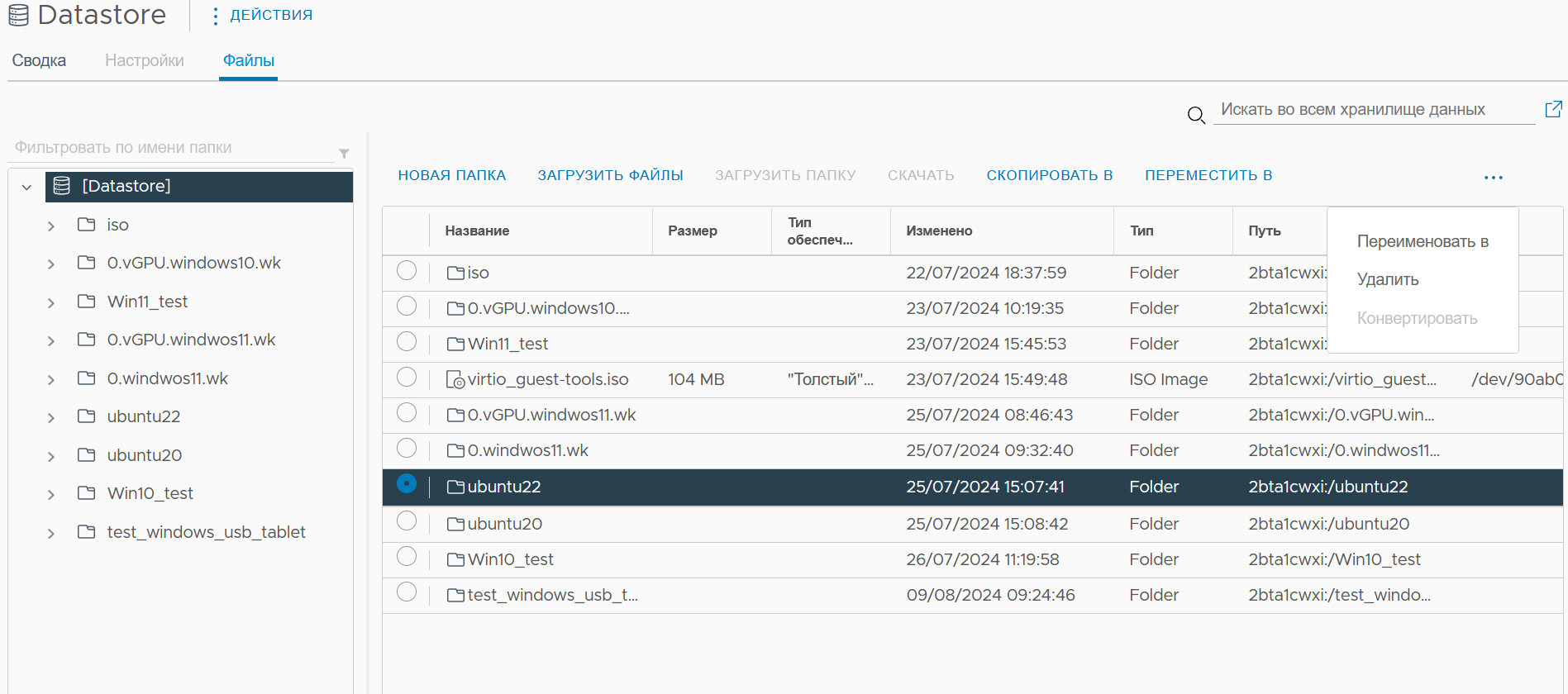Click the vertical dots beside ДЕЙСТВИЯ

click(x=215, y=16)
